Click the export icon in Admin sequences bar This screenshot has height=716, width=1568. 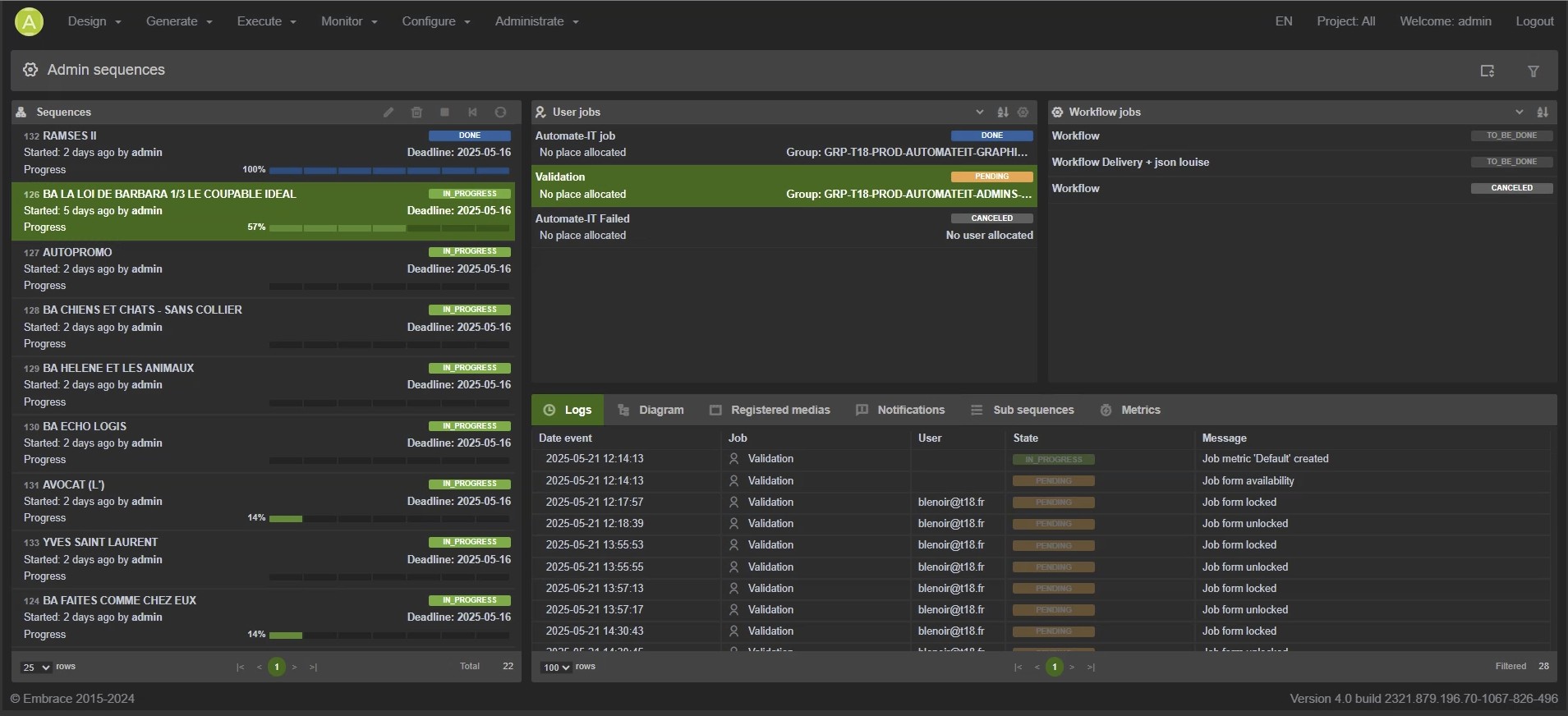[1488, 71]
